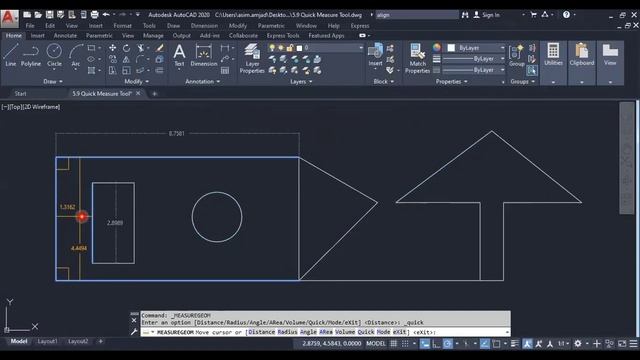Select the Mirror tool icon
The height and width of the screenshot is (360, 640).
[127, 60]
